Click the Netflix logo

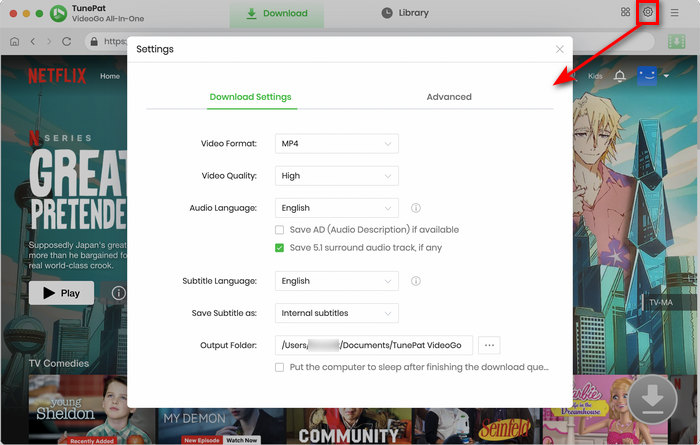point(57,76)
